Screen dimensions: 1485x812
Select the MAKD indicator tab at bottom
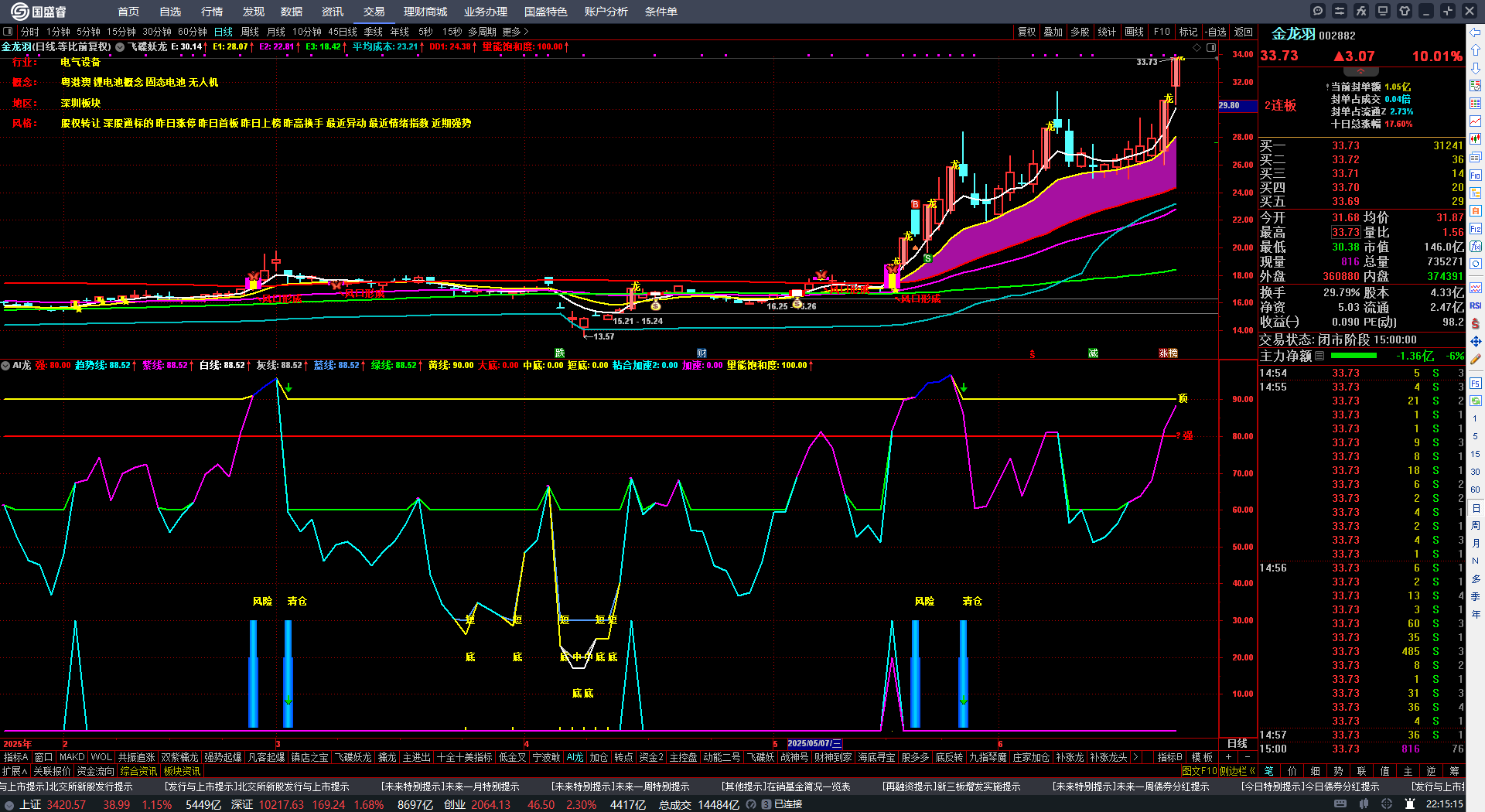(x=72, y=757)
